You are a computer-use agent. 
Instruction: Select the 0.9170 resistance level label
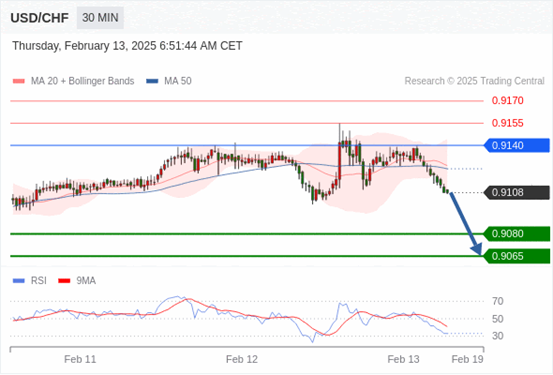click(x=508, y=101)
